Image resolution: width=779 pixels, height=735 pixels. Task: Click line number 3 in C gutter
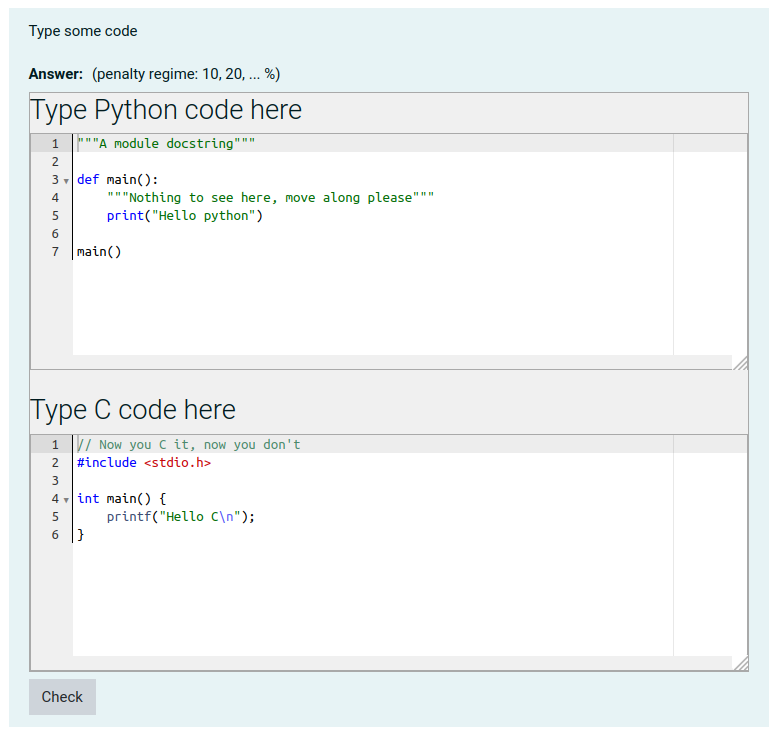(55, 481)
